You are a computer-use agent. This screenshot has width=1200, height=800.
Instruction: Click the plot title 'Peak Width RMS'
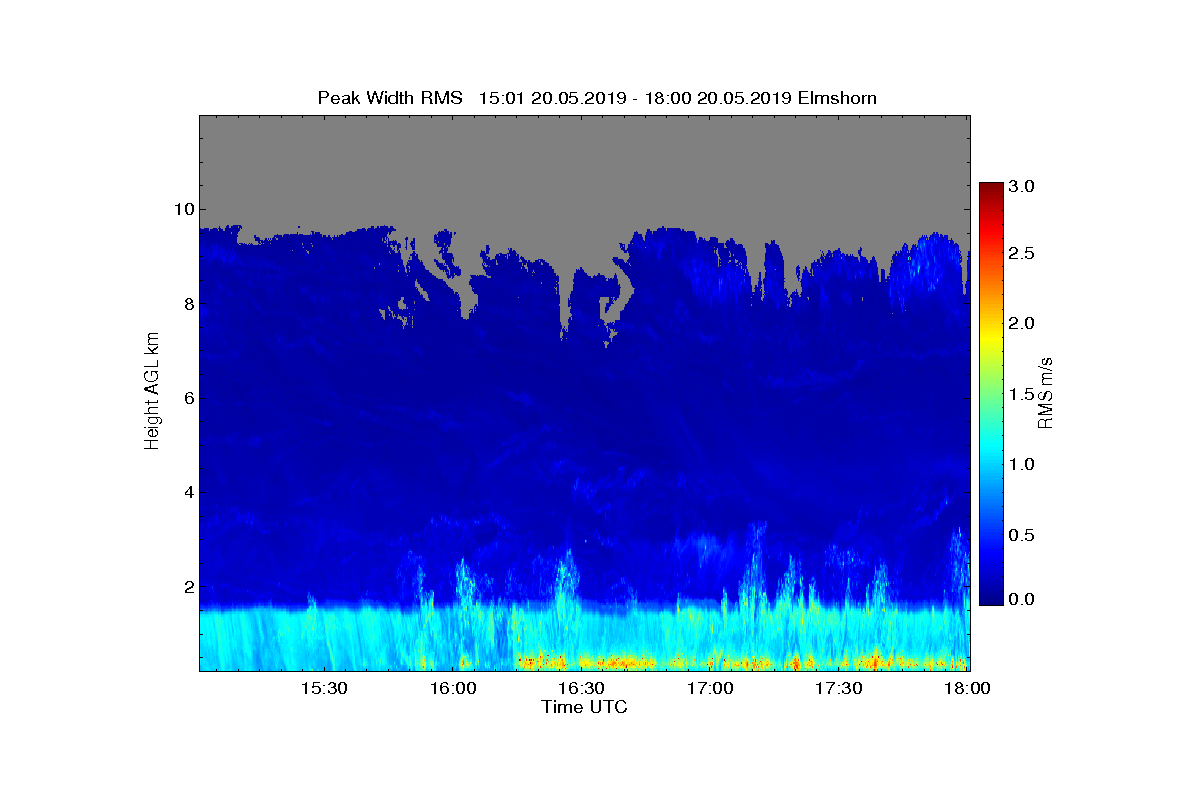pos(390,97)
